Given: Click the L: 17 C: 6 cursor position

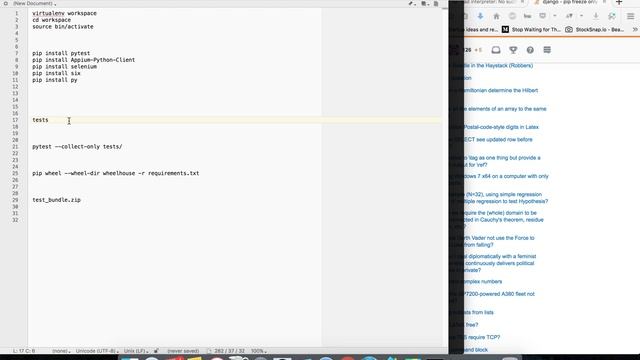Looking at the screenshot, I should click(x=24, y=351).
